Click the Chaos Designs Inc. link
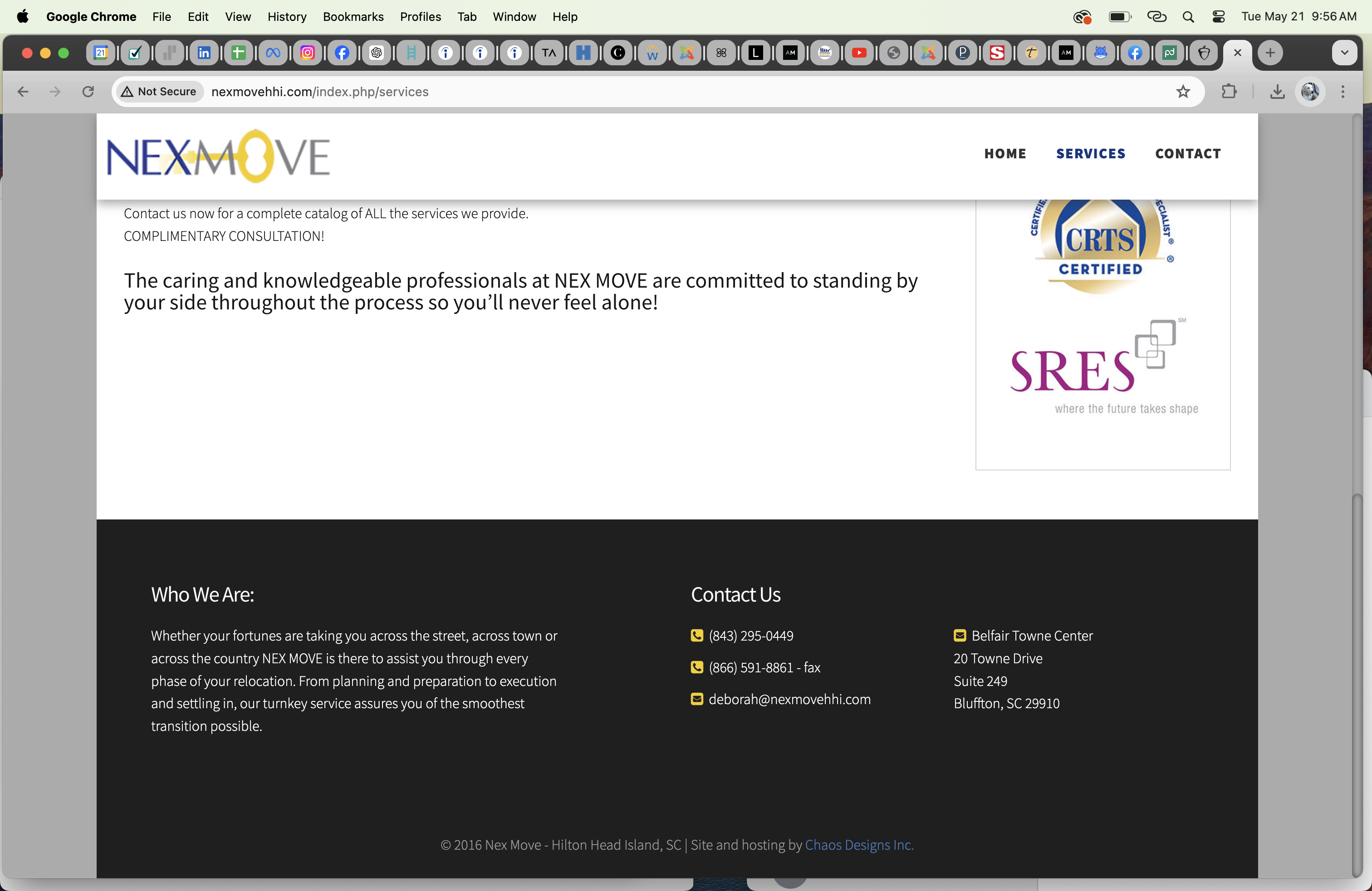 pyautogui.click(x=859, y=845)
